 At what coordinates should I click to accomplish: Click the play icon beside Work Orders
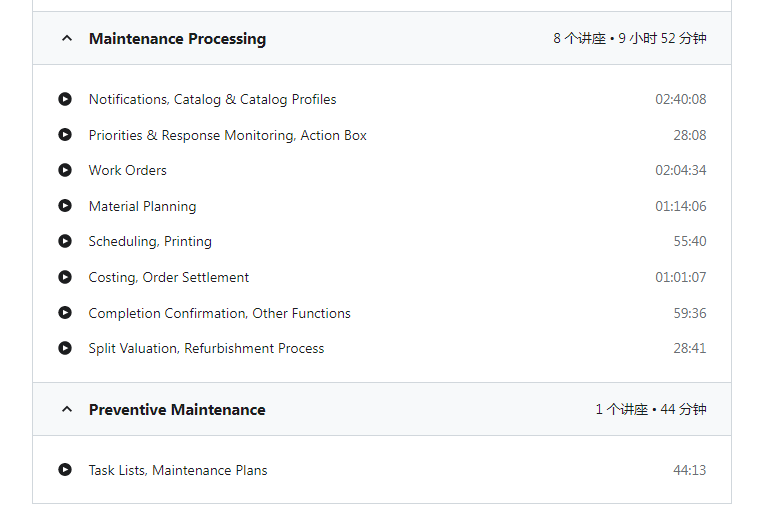[x=65, y=170]
